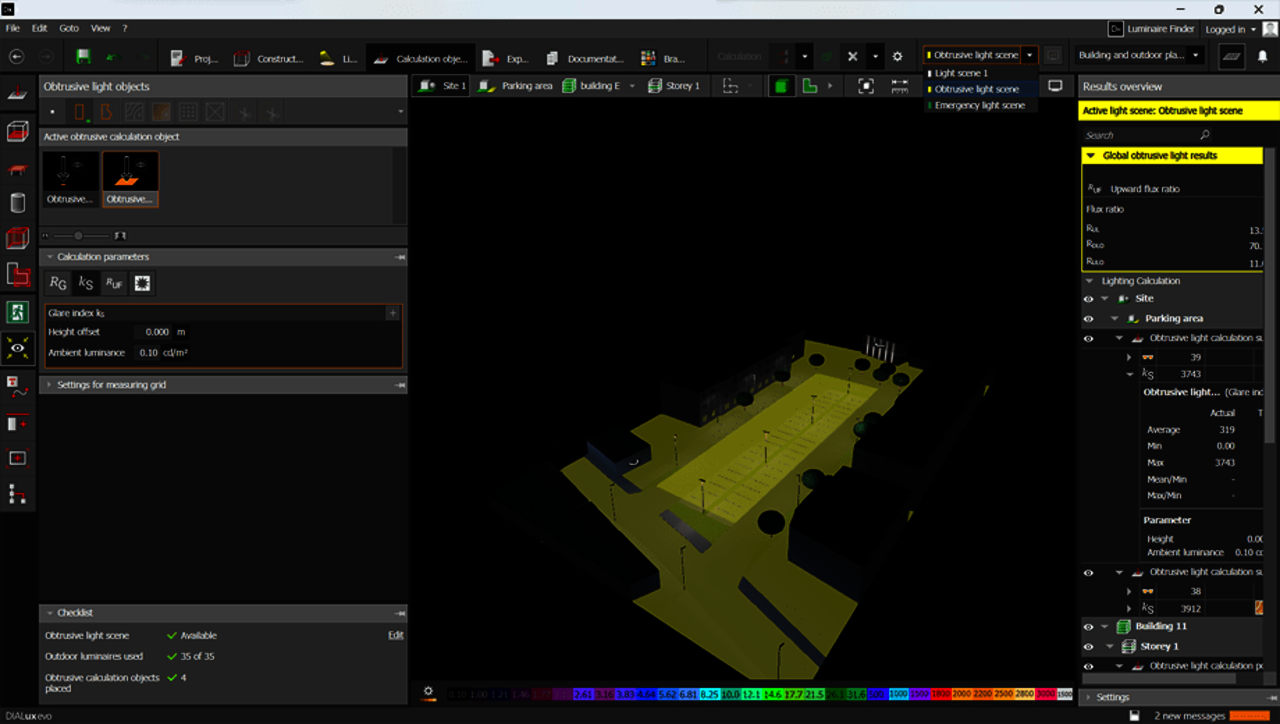Viewport: 1280px width, 724px height.
Task: Click the notification bell icon
Action: pyautogui.click(x=1262, y=57)
